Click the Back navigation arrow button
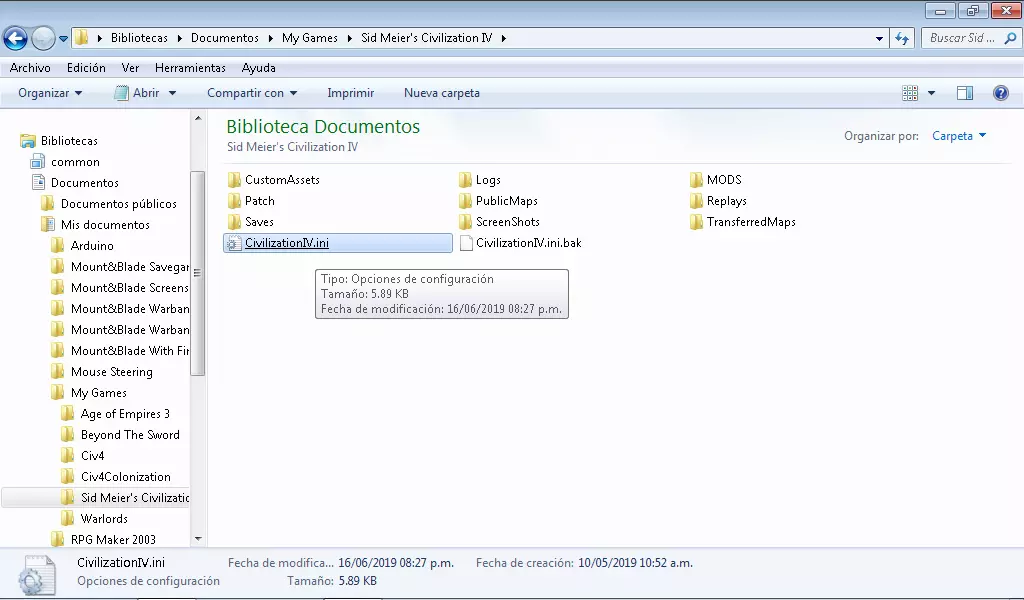Image resolution: width=1024 pixels, height=600 pixels. tap(15, 39)
